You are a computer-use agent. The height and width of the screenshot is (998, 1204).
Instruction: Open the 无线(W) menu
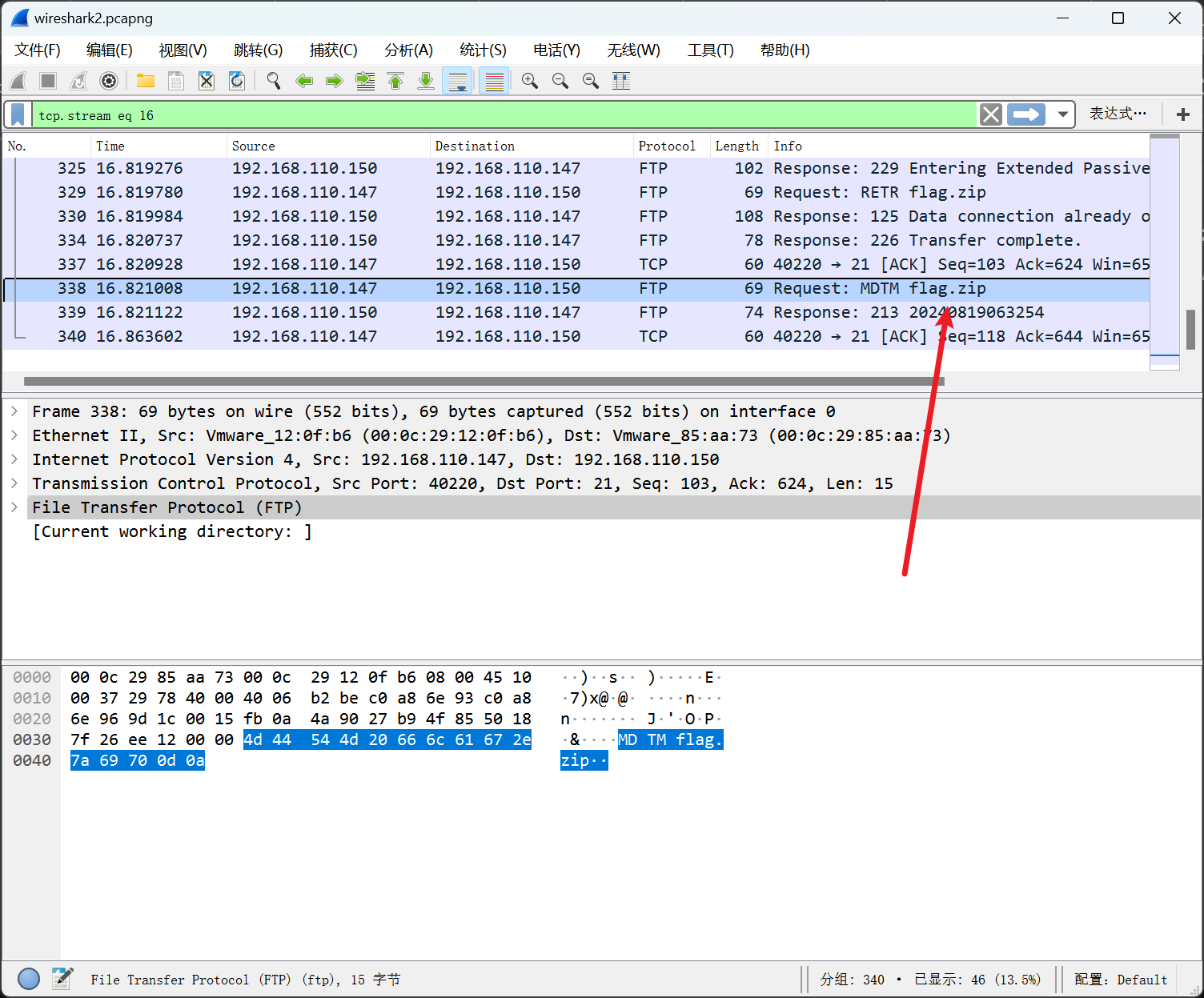(634, 50)
